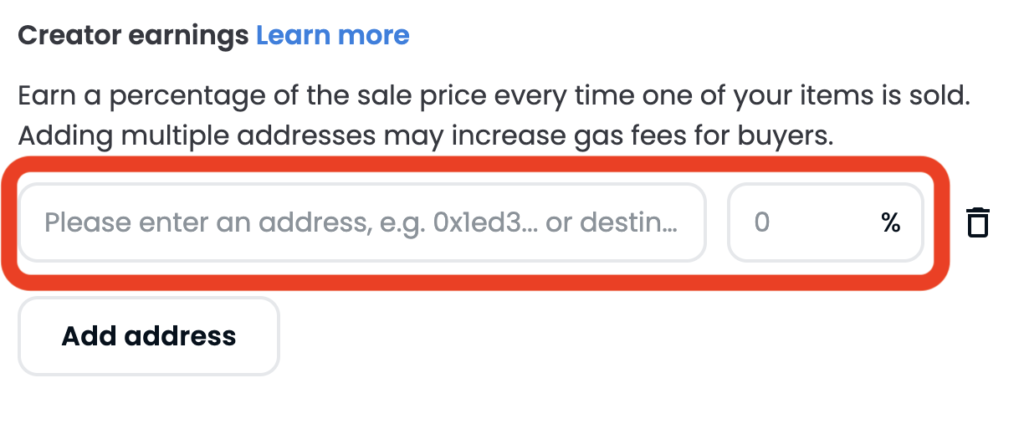Screen dimensions: 1024x429
Task: Click Learn more beside Creator earnings
Action: (x=332, y=36)
